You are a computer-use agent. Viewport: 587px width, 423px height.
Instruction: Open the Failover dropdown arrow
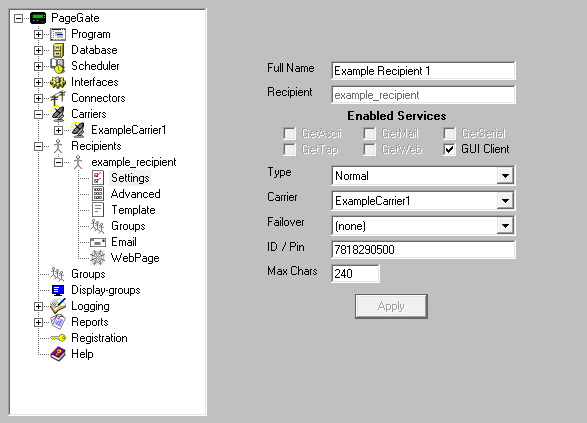505,225
